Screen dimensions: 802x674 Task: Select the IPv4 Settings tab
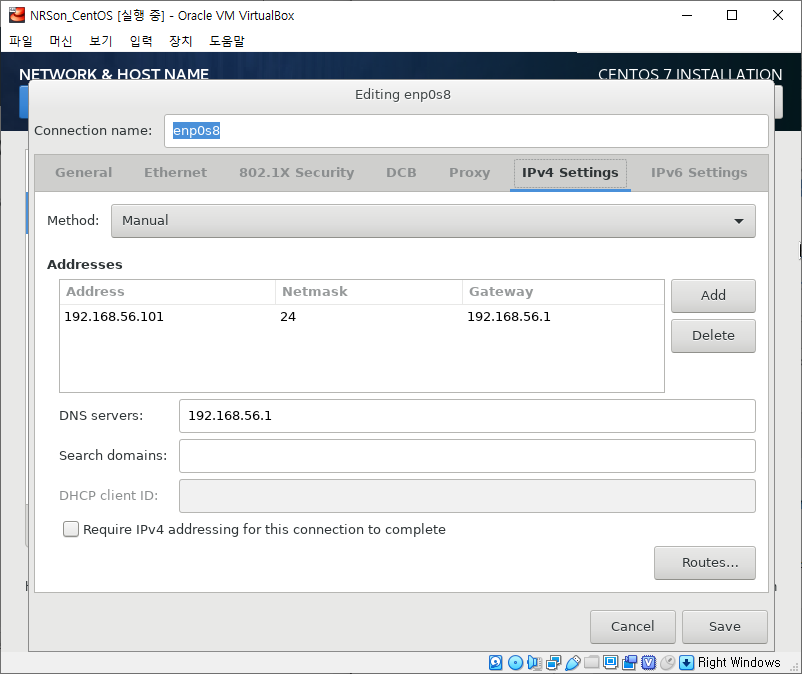click(570, 173)
